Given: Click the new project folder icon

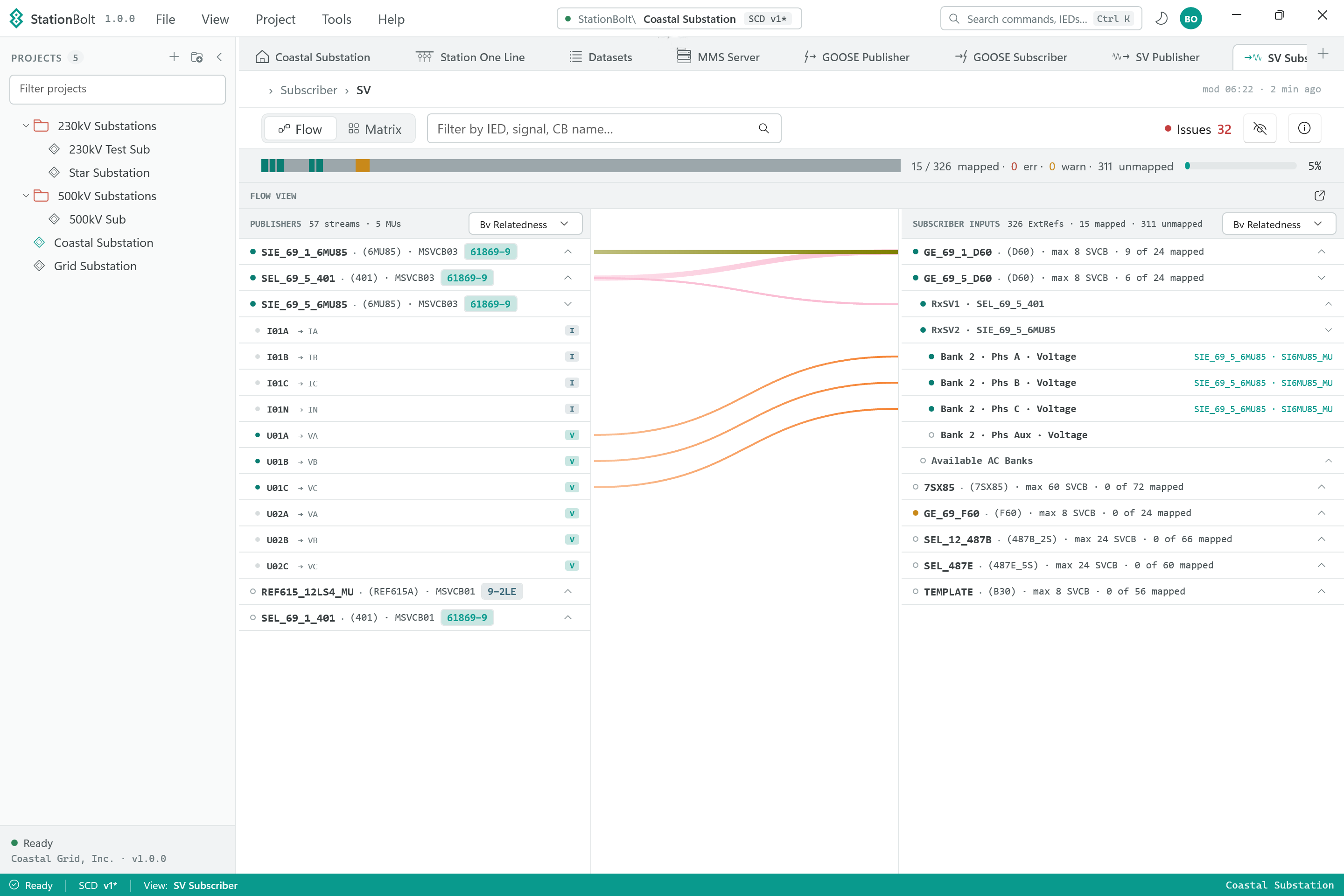Looking at the screenshot, I should pyautogui.click(x=197, y=57).
